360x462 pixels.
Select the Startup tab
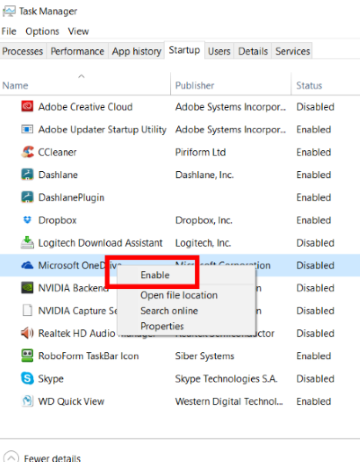coord(184,50)
